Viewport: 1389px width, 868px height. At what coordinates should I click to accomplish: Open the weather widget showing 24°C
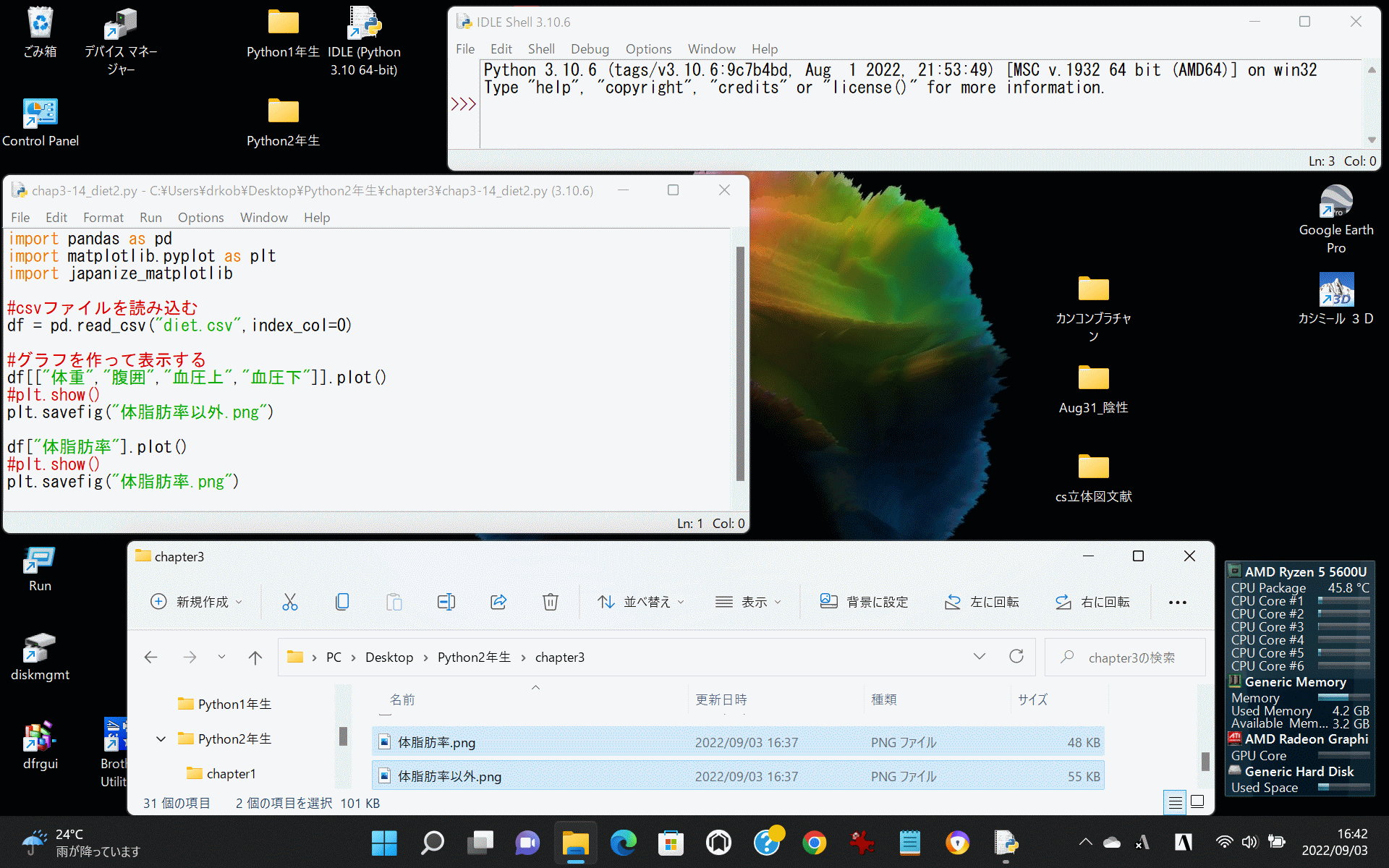point(81,843)
